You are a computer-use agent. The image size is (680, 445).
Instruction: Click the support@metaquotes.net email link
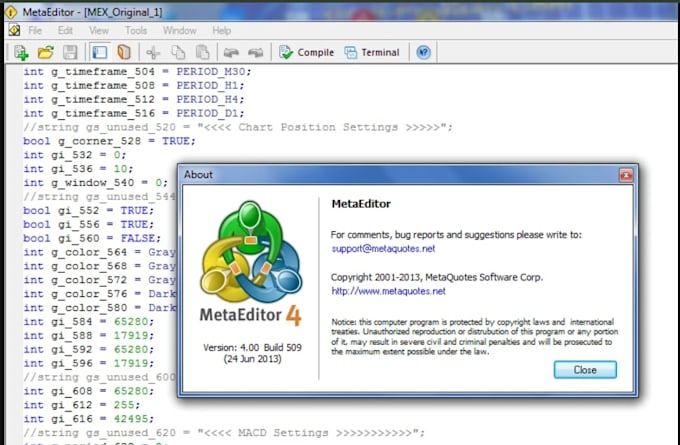click(383, 249)
